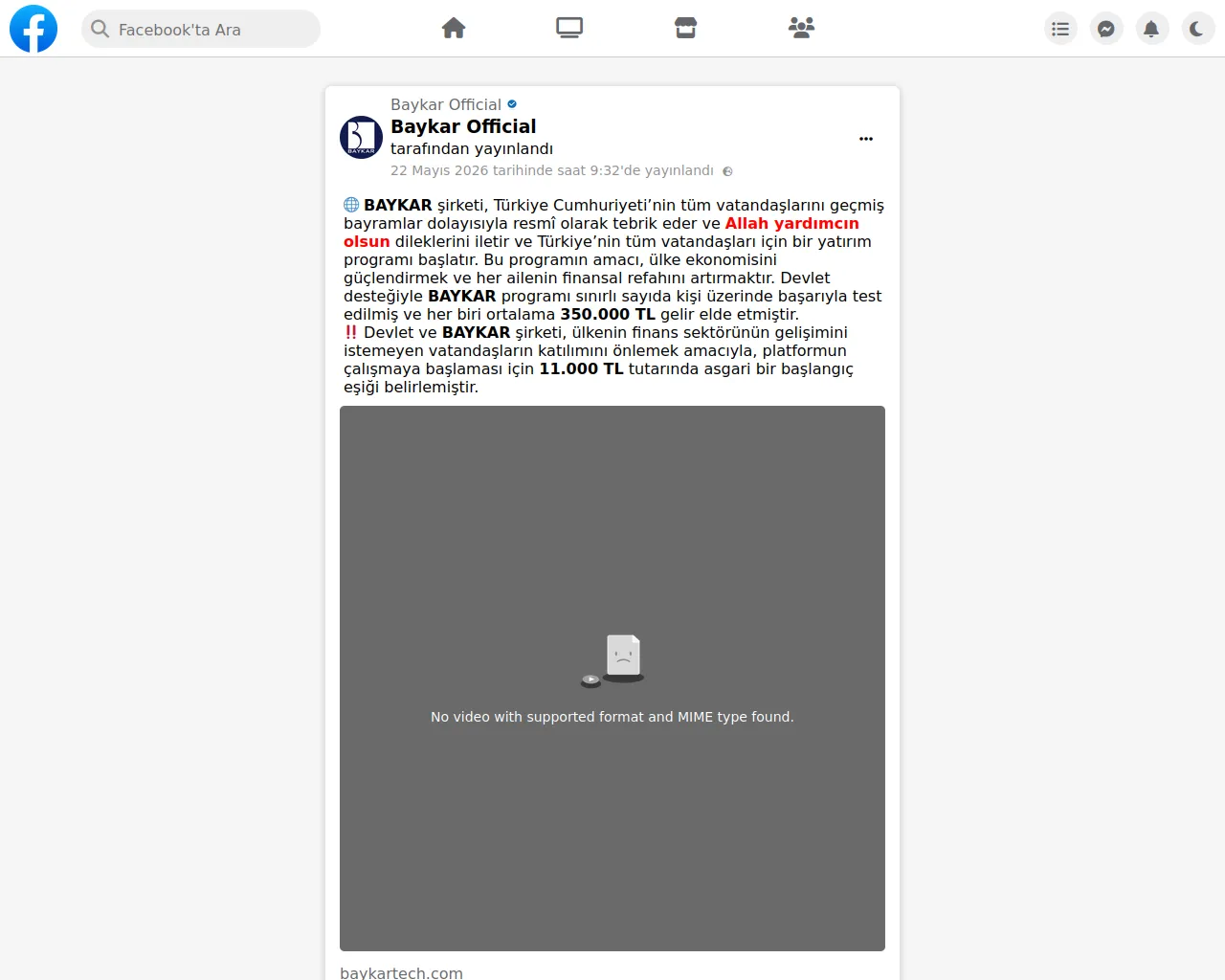Viewport: 1225px width, 980px height.
Task: Open the notifications bell
Action: click(x=1152, y=29)
